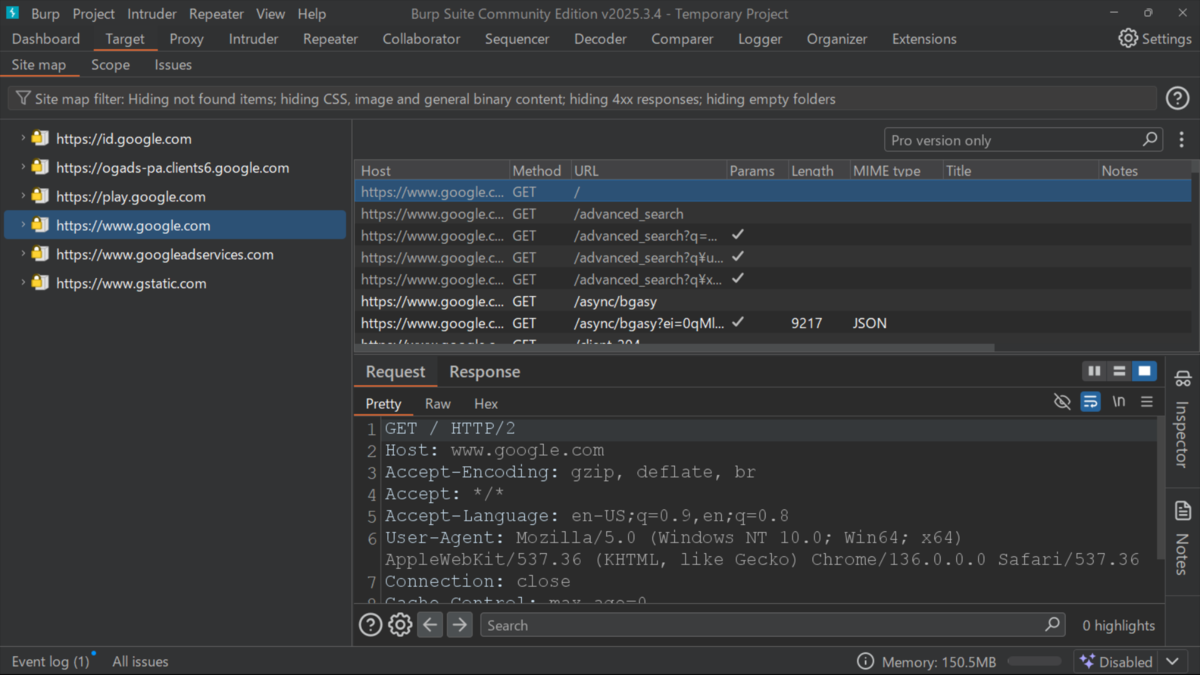The image size is (1200, 675).
Task: Click the Burp Suite logo icon
Action: (13, 13)
